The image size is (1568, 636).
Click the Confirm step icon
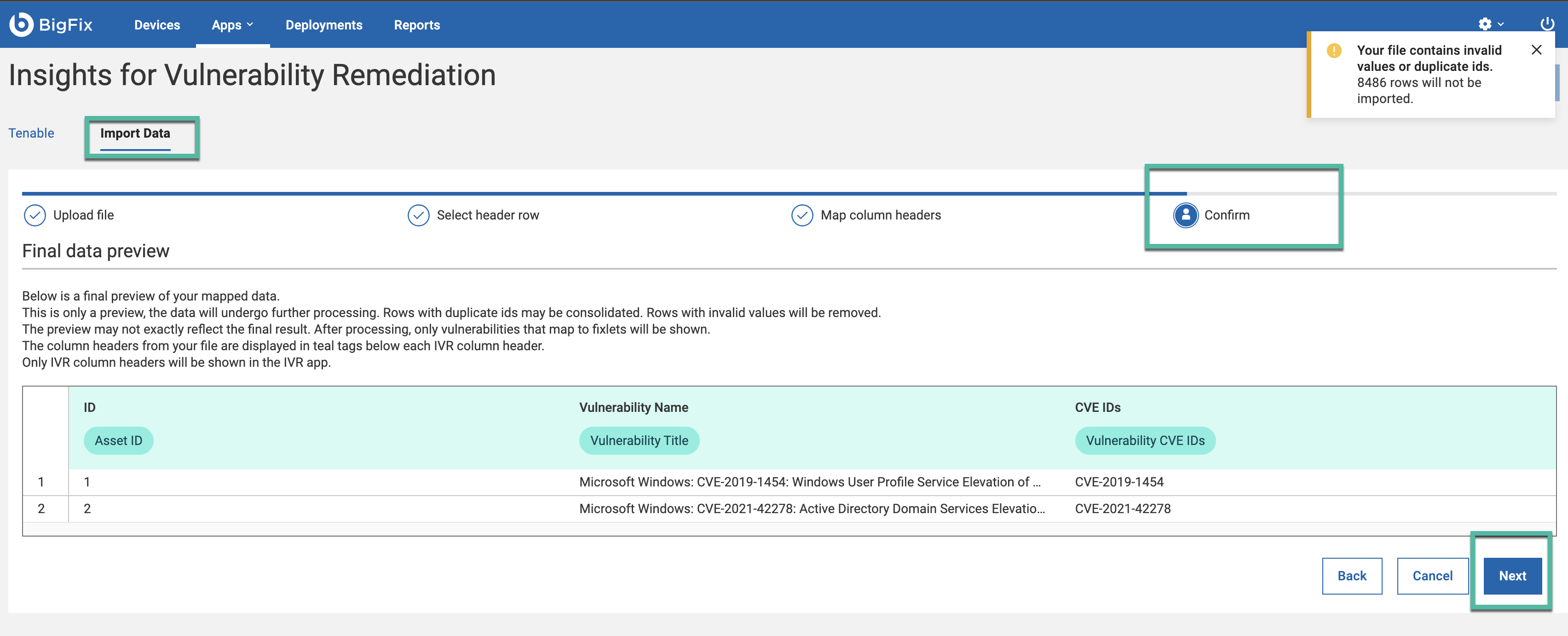click(1185, 215)
